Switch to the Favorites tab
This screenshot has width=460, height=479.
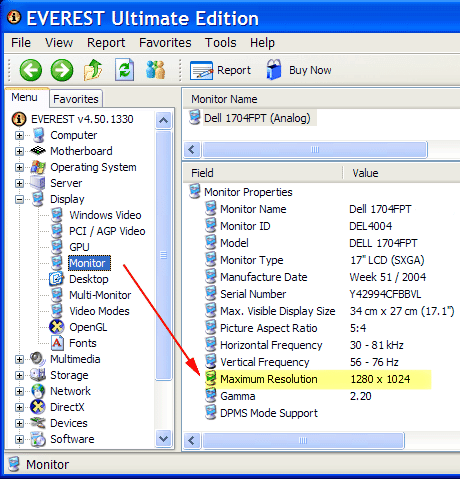76,99
